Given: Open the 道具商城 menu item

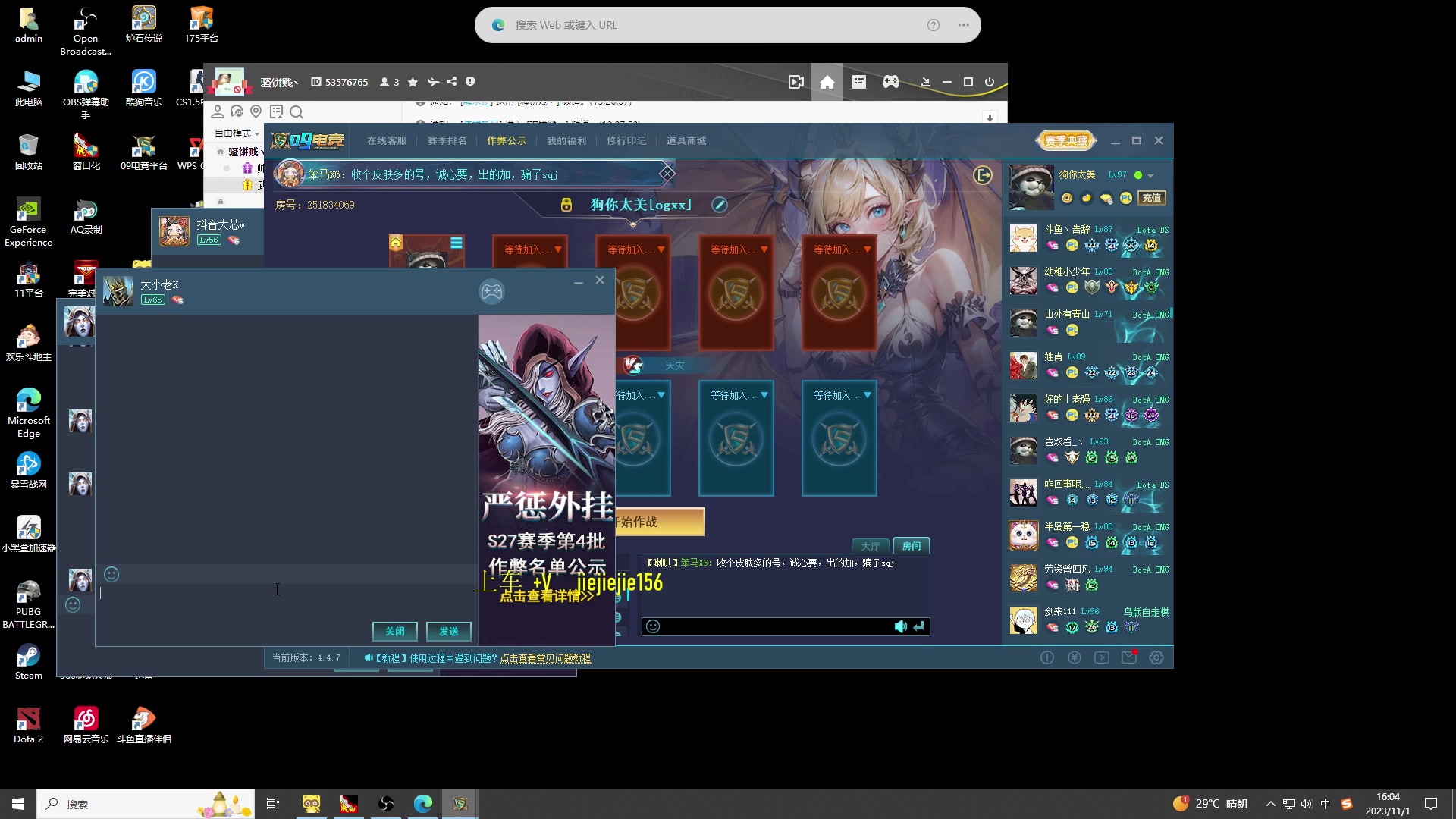Looking at the screenshot, I should pos(686,140).
